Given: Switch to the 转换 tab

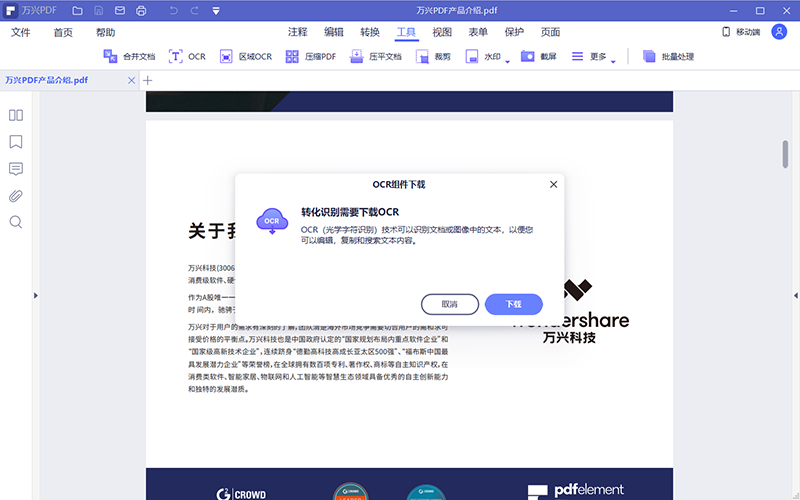Looking at the screenshot, I should [370, 32].
